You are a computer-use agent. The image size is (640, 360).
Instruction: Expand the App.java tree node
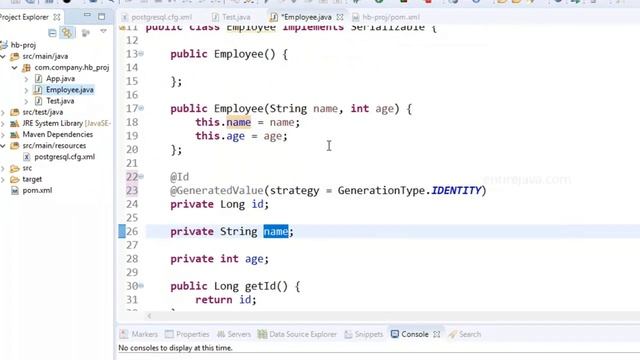[26, 79]
